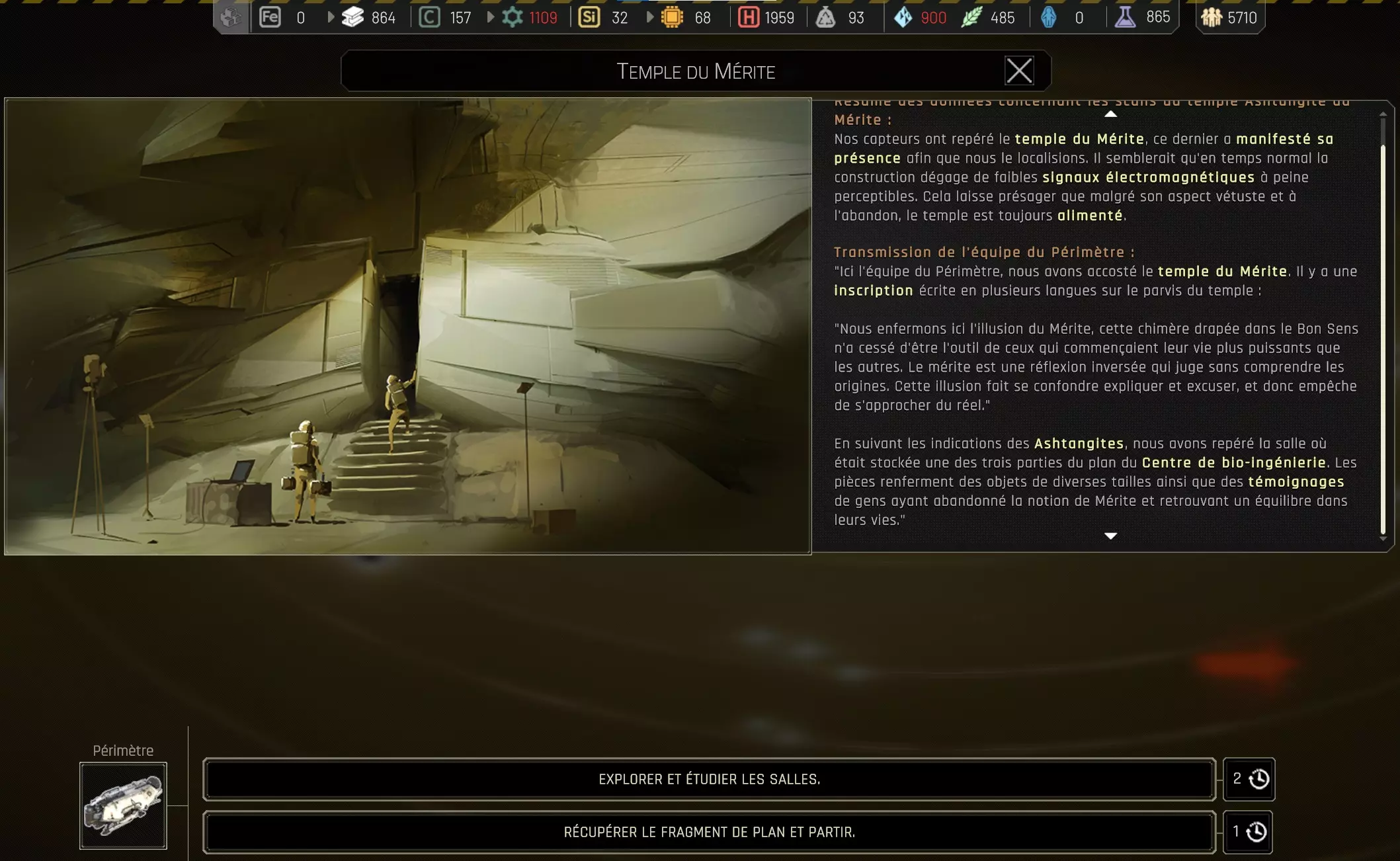Click the purple science flask icon
The image size is (1400, 861).
tap(1125, 17)
